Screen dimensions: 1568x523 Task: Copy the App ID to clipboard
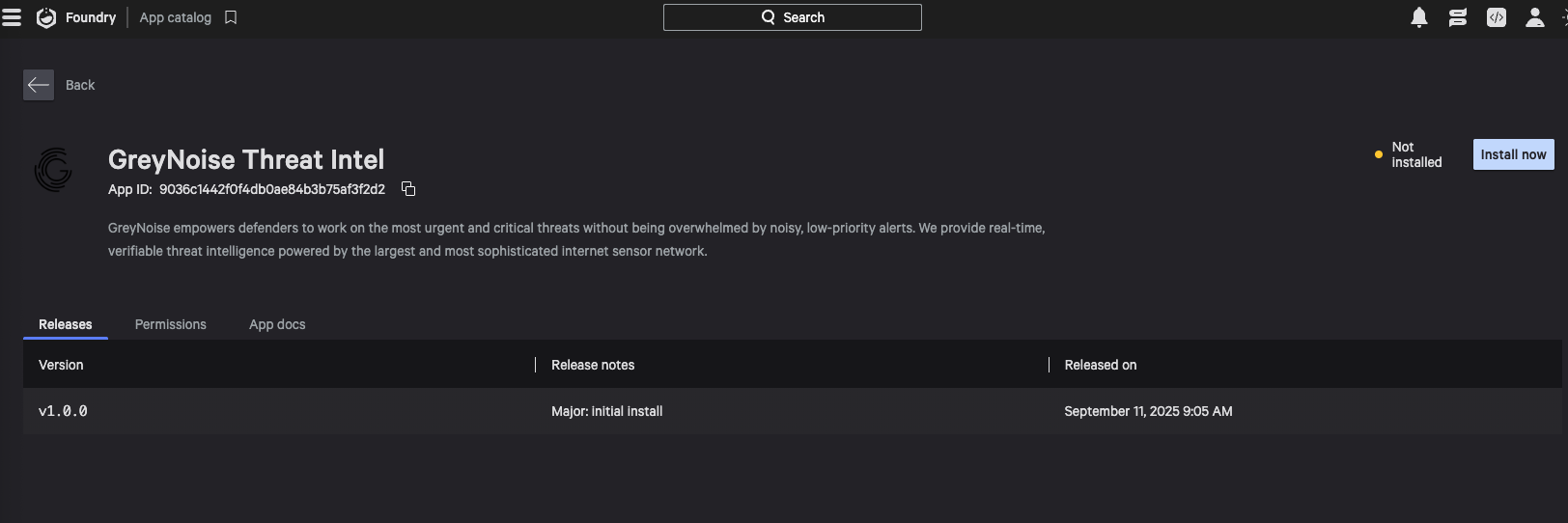pos(408,189)
